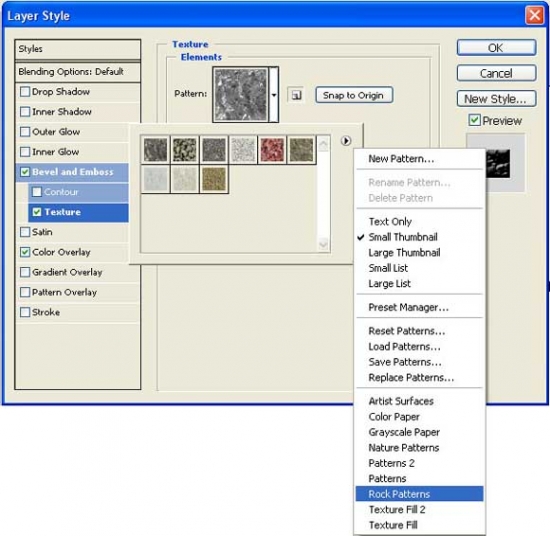Load the Artist Surfaces pattern set
This screenshot has height=536, width=550.
420,401
